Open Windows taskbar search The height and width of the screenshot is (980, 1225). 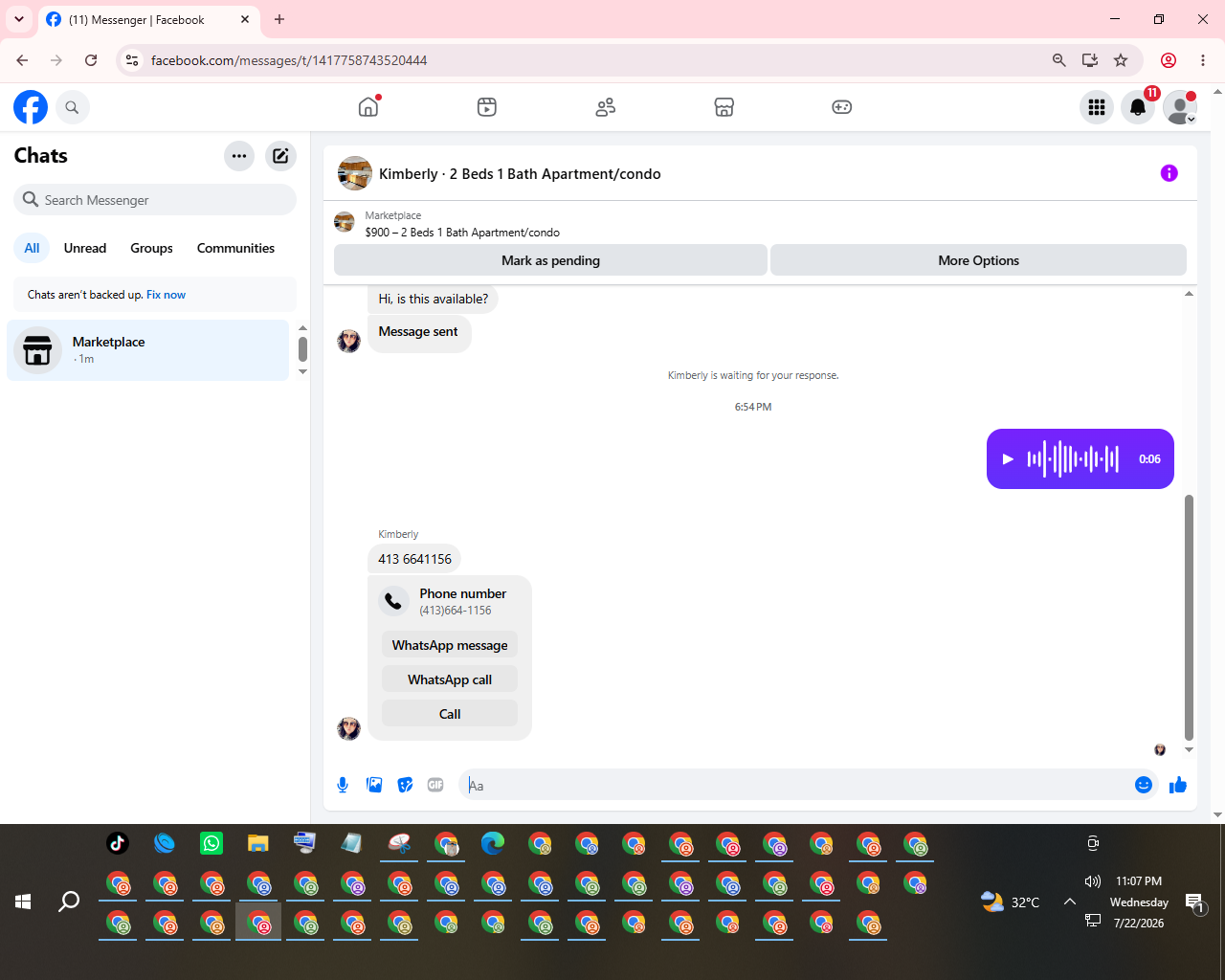[x=69, y=902]
